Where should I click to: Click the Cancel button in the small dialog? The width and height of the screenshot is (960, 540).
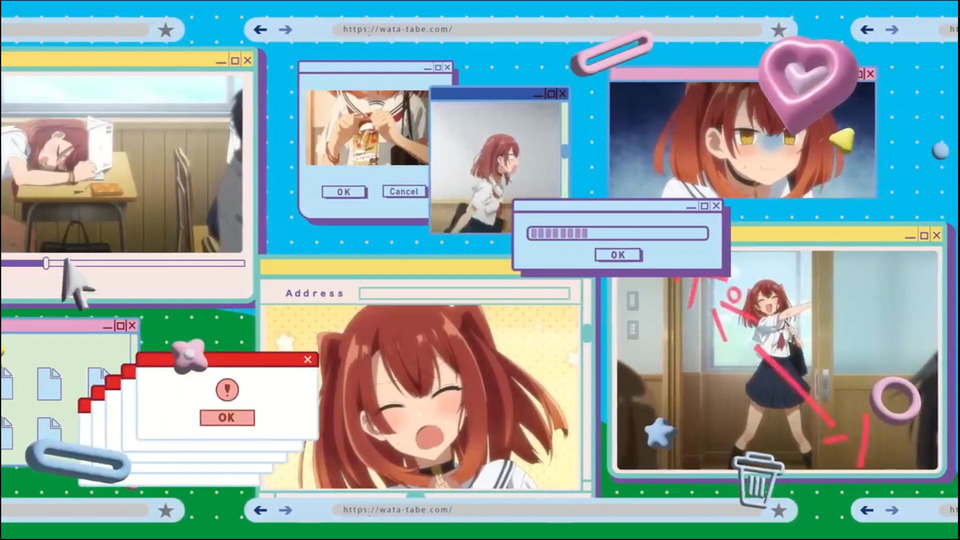pos(404,192)
